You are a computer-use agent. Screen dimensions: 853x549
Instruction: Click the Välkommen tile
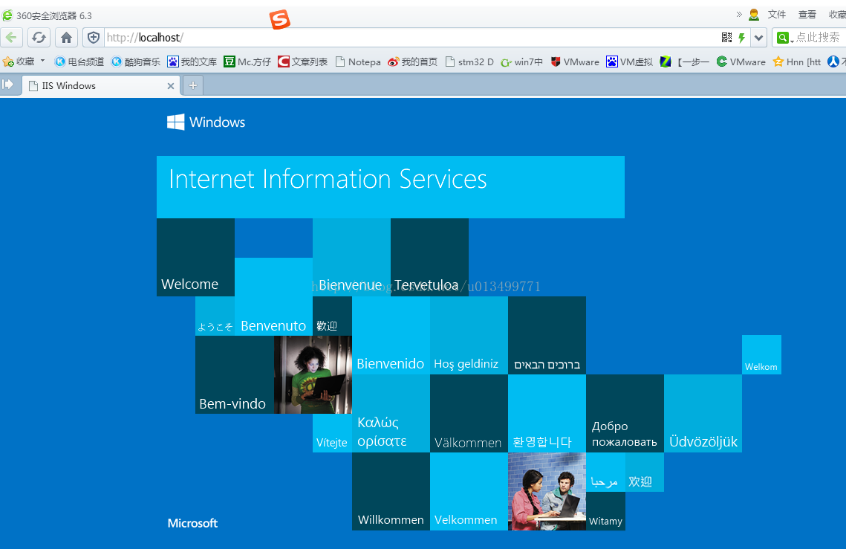coord(469,414)
